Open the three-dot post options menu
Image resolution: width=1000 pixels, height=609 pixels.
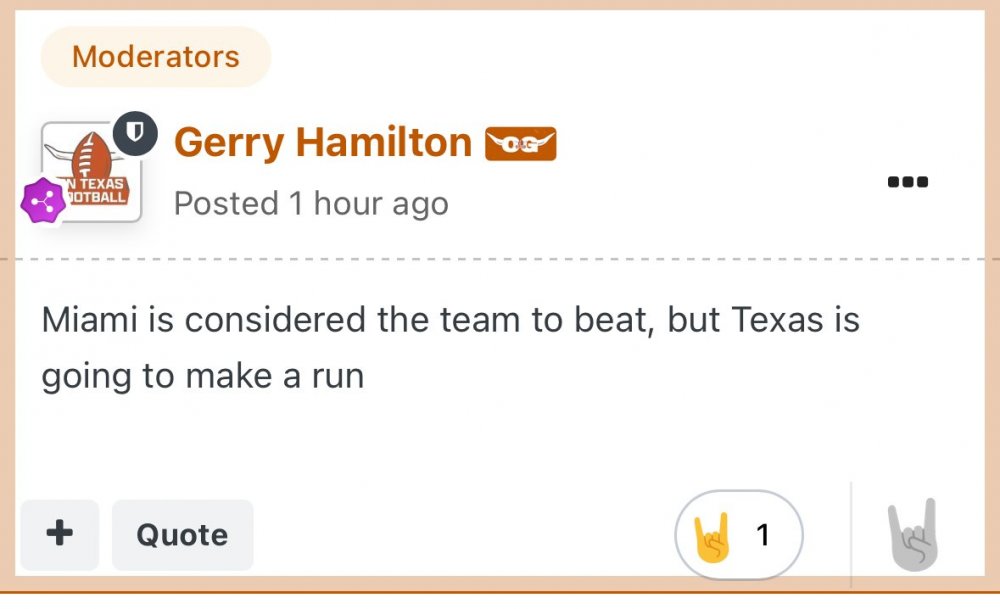pyautogui.click(x=908, y=182)
